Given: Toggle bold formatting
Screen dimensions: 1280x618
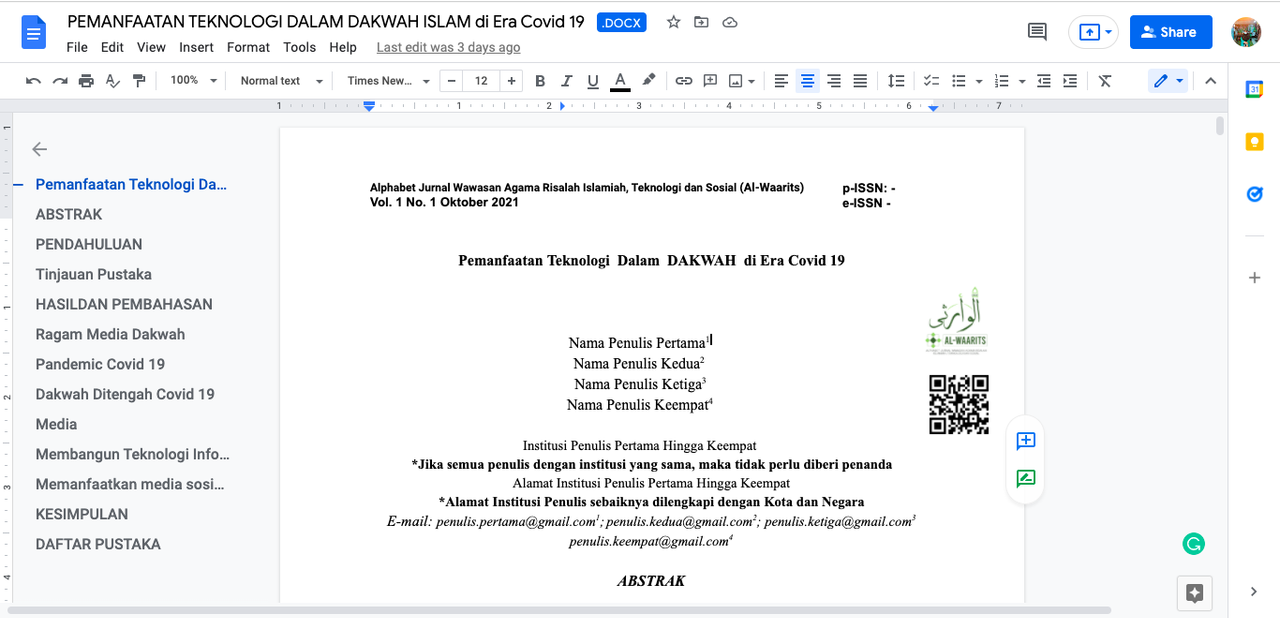Looking at the screenshot, I should coord(540,81).
